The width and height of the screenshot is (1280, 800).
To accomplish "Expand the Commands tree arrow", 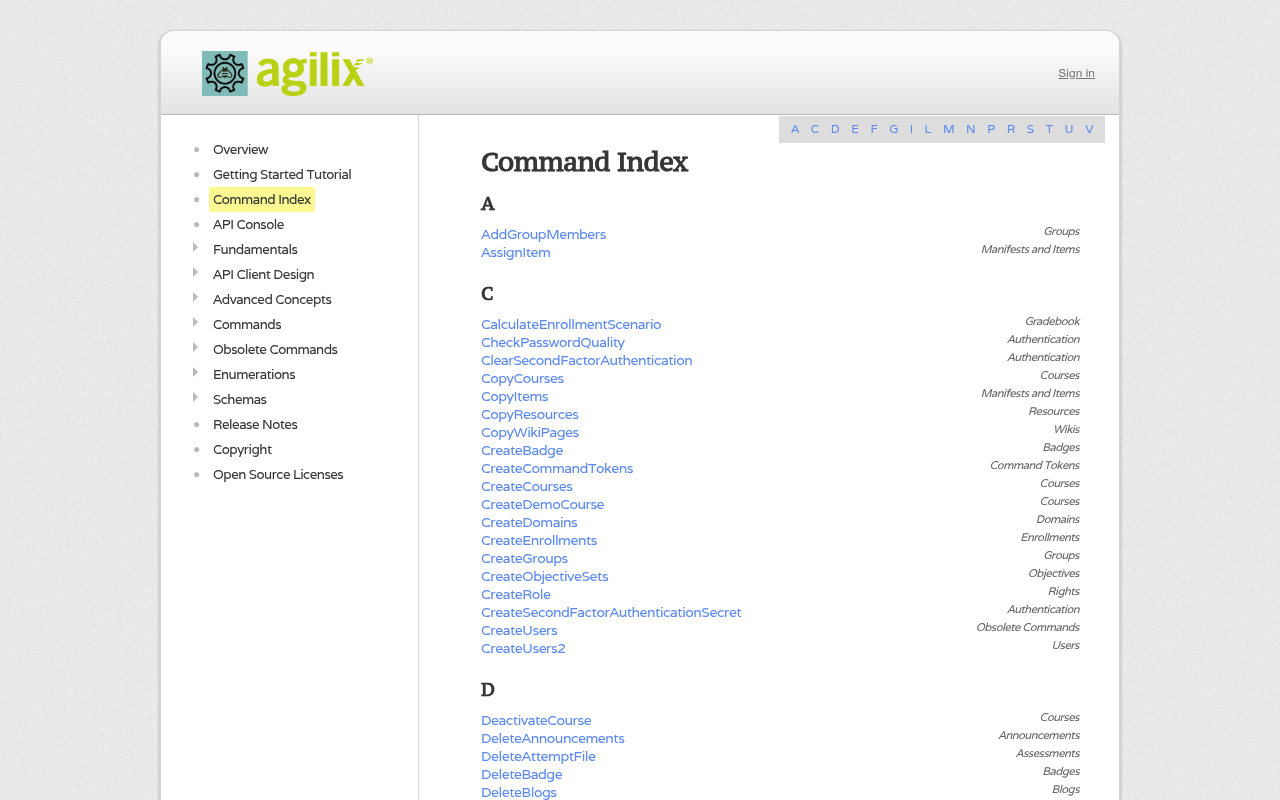I will coord(195,323).
